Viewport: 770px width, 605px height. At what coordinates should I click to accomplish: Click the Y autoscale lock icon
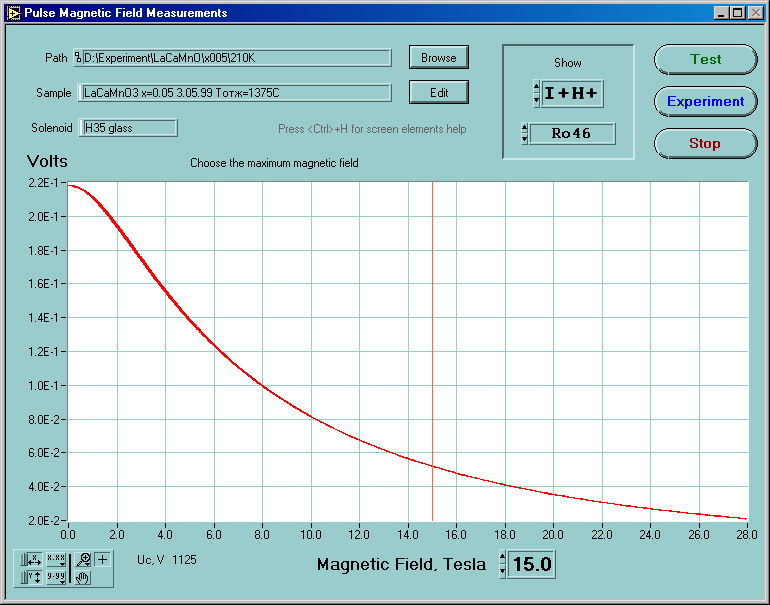point(30,577)
